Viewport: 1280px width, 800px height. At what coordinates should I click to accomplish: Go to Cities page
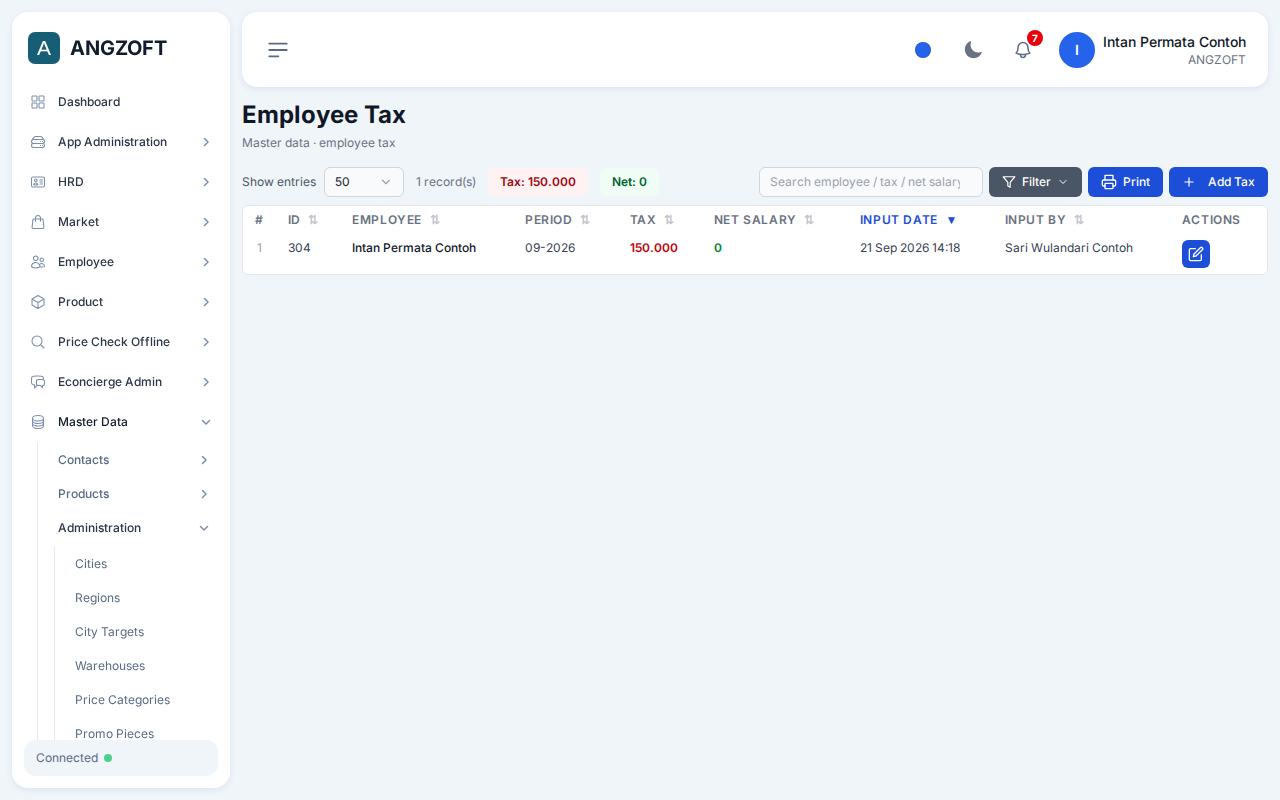coord(91,564)
